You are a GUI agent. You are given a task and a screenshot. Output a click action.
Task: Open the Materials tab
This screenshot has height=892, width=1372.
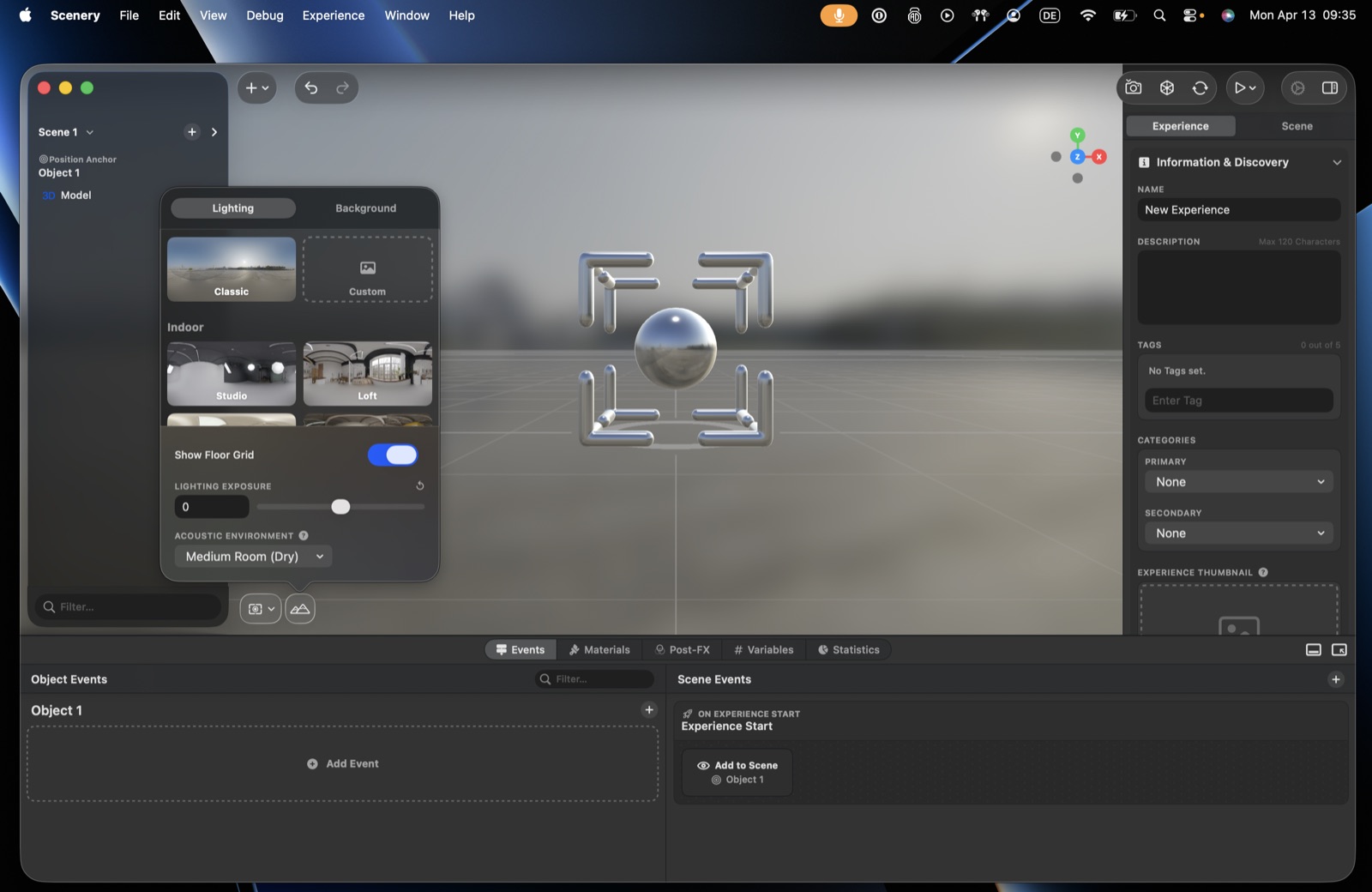[x=599, y=650]
